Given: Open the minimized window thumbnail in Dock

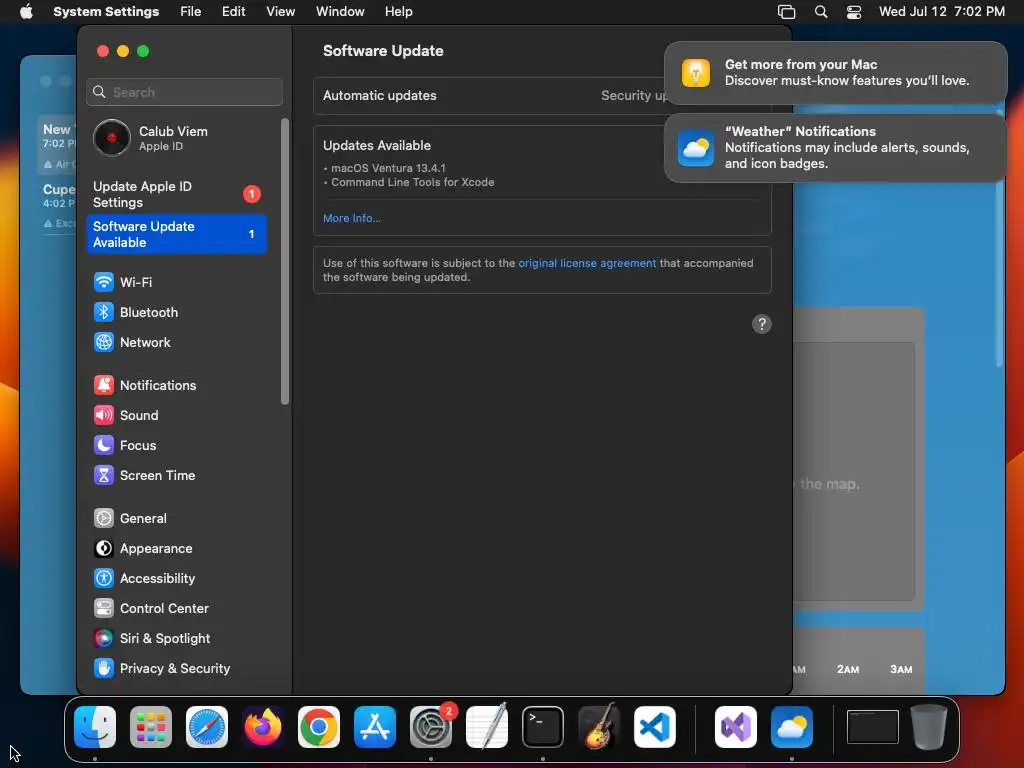Looking at the screenshot, I should coord(872,727).
